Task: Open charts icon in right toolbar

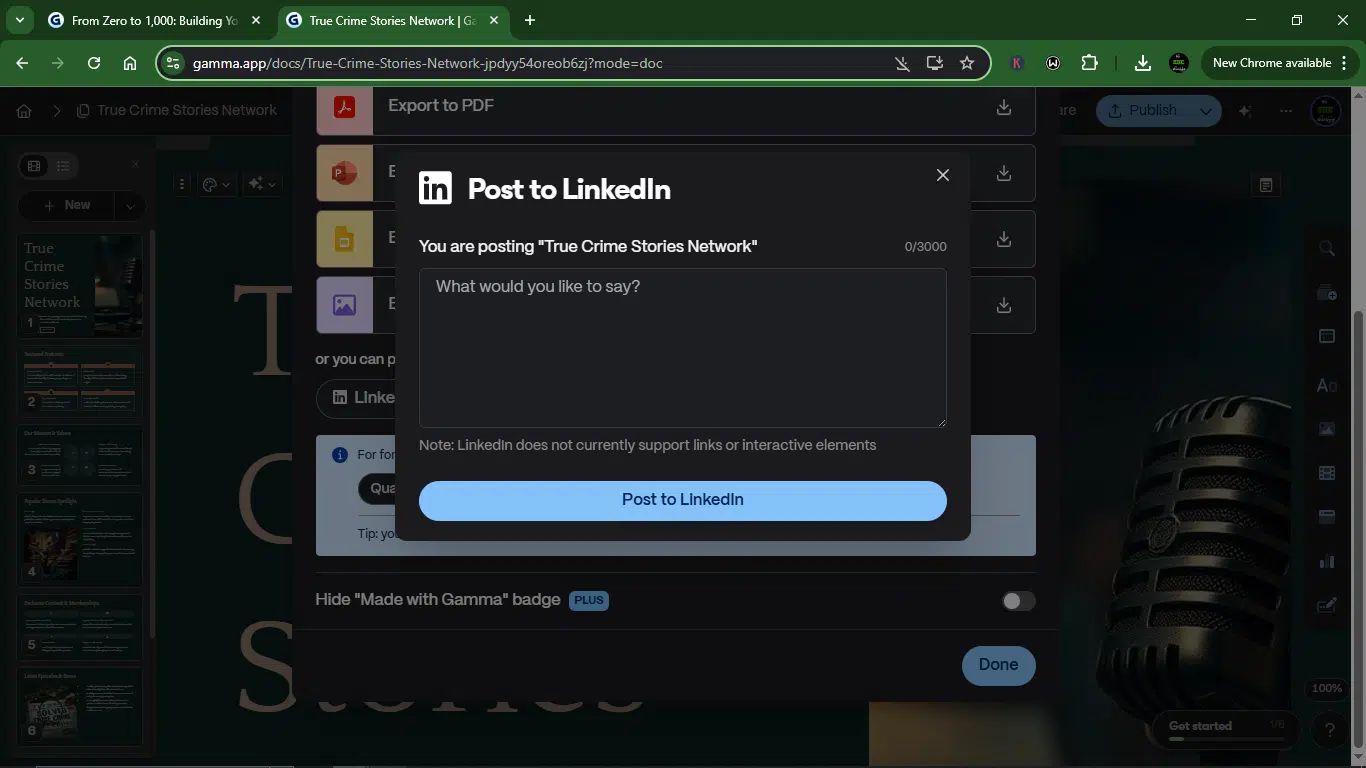Action: click(1327, 561)
